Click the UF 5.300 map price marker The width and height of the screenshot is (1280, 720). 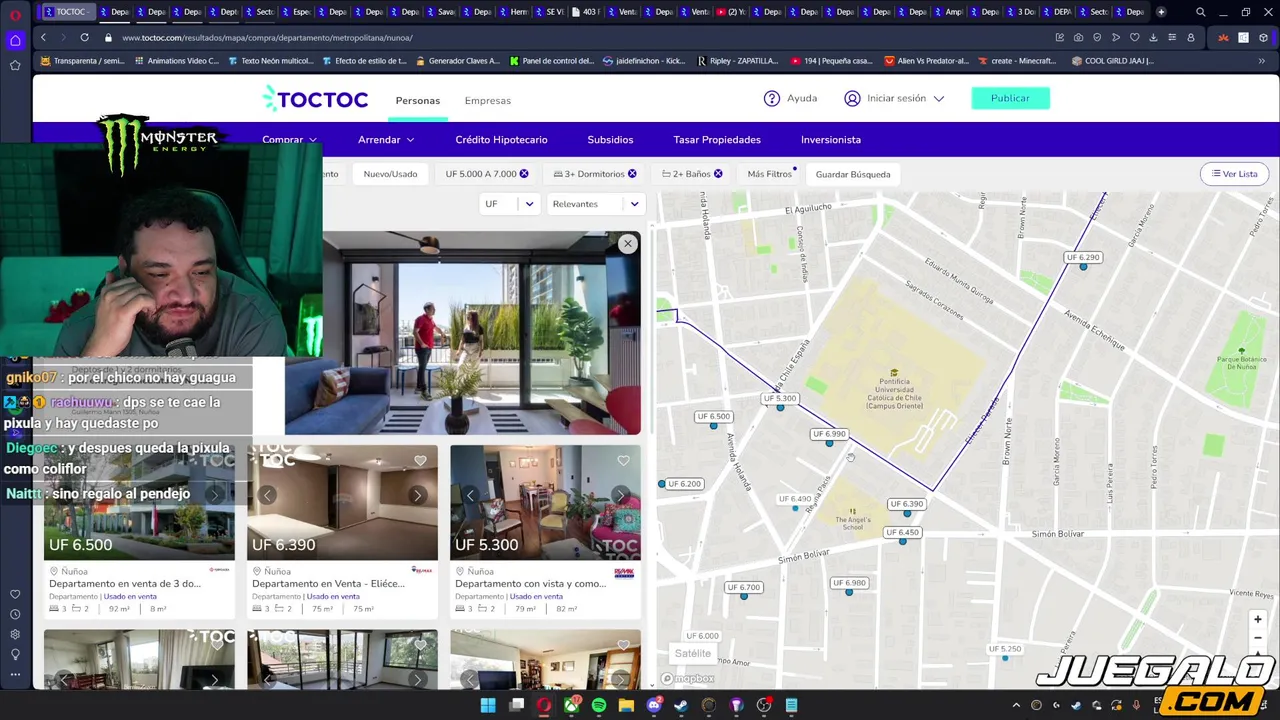(x=780, y=399)
